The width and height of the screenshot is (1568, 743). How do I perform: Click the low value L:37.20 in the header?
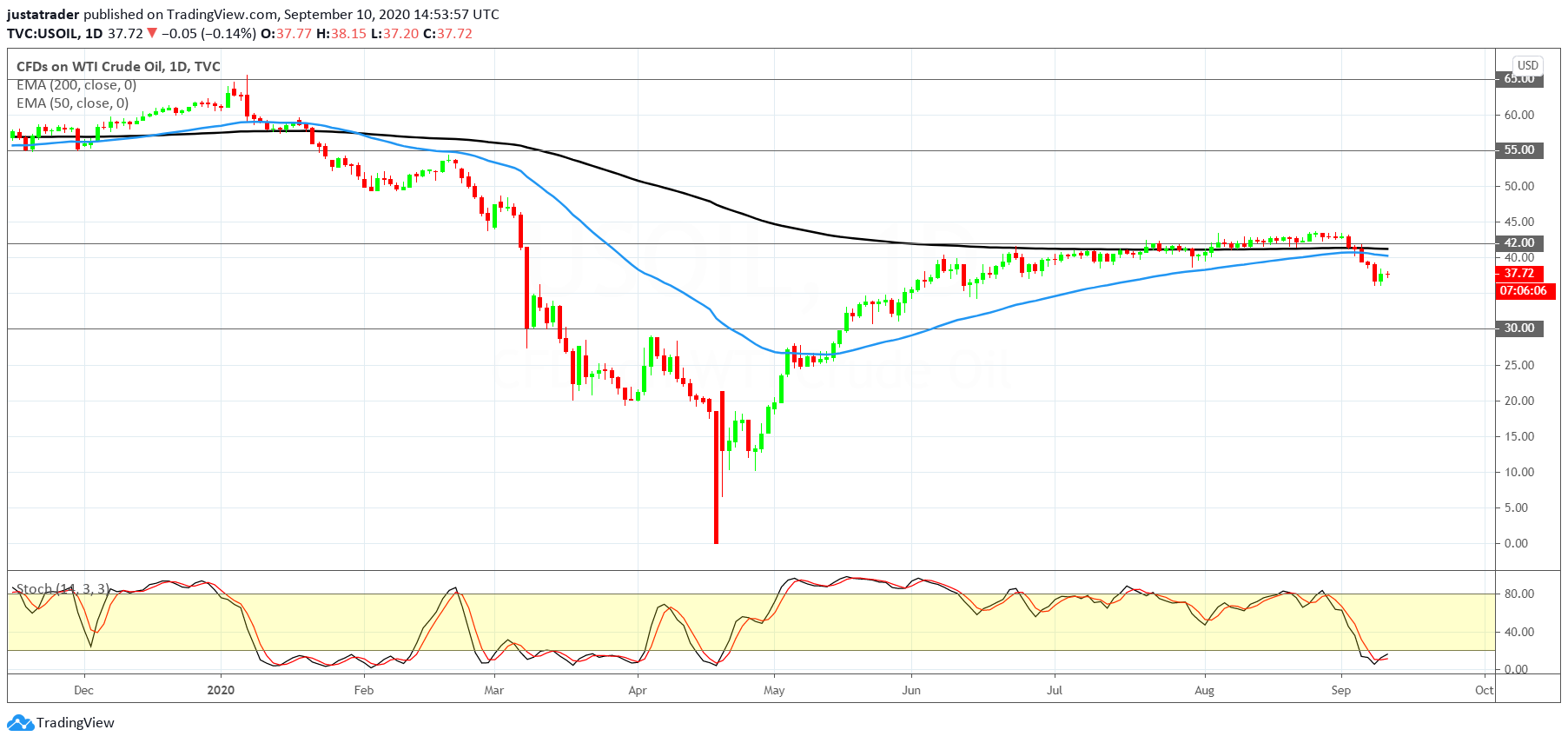tap(394, 34)
